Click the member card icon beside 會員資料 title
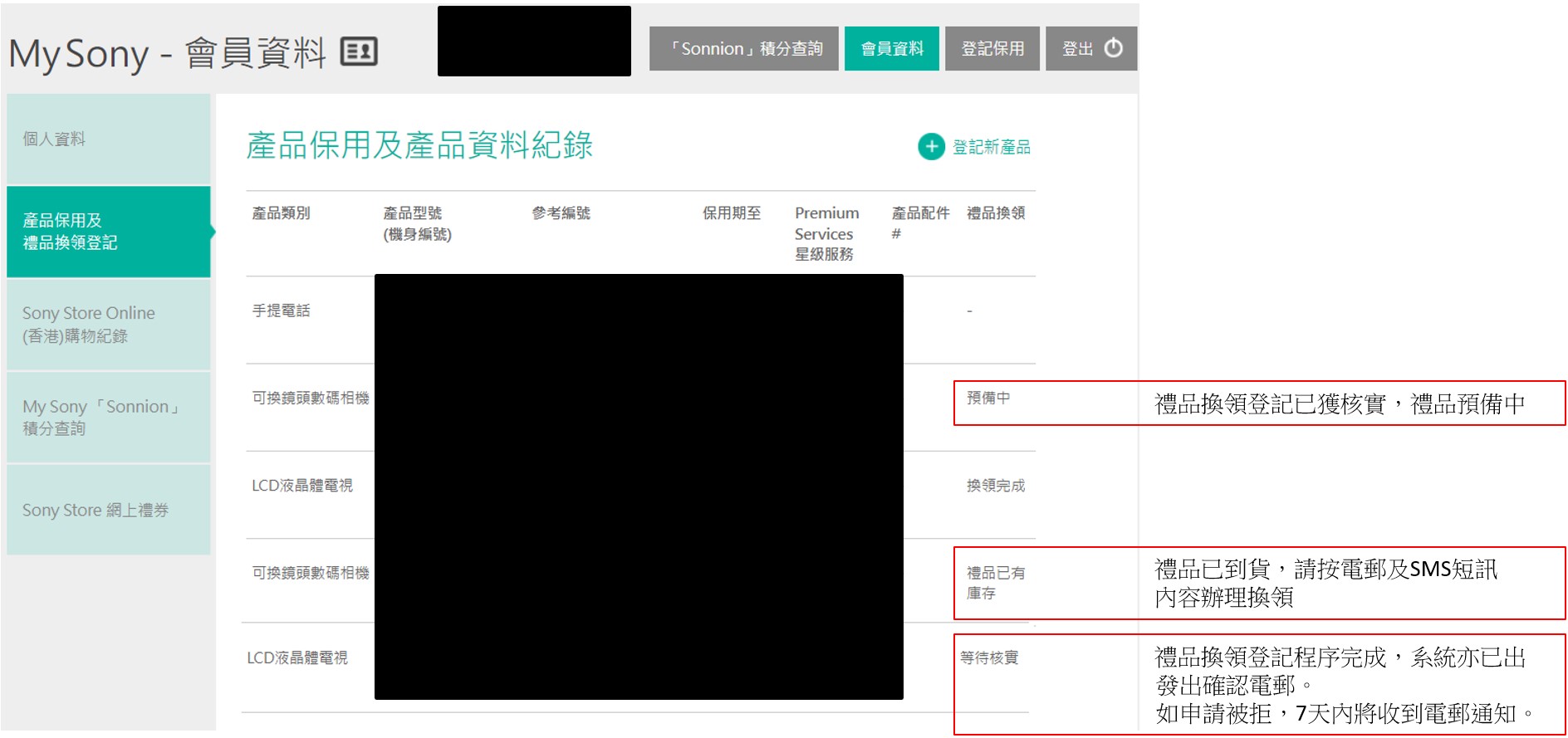1568x738 pixels. [359, 51]
